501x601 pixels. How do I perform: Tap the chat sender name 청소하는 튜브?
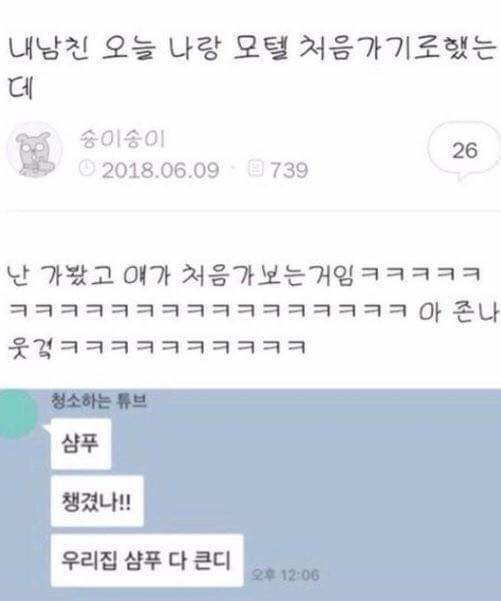(99, 401)
